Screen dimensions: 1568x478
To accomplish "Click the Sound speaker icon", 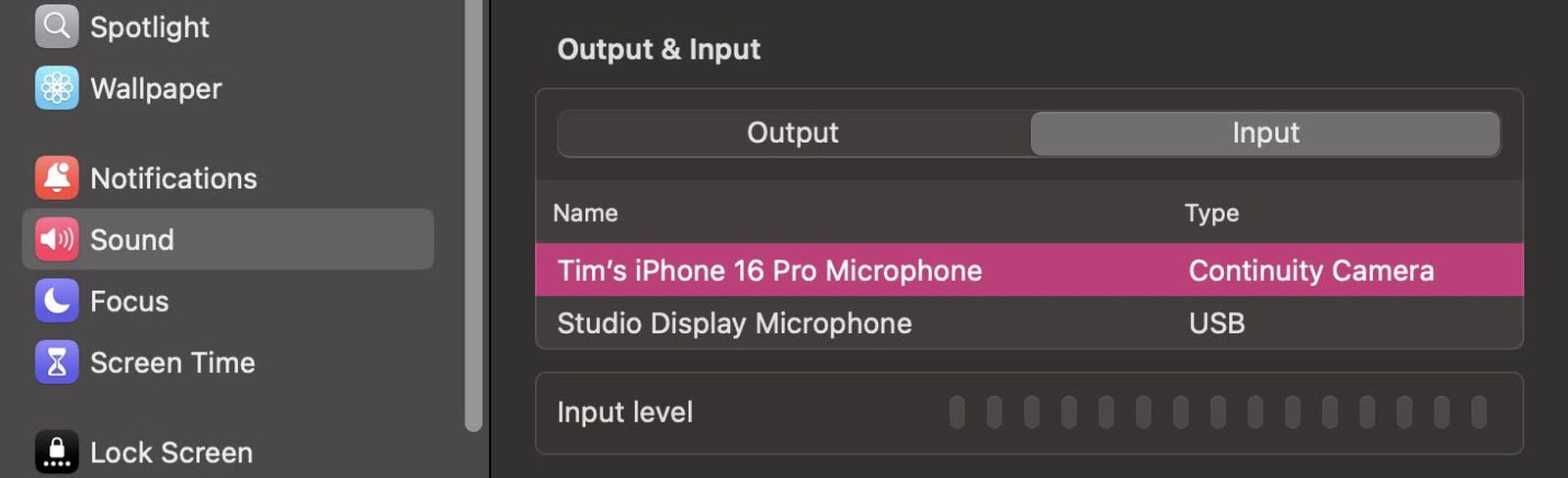I will 57,239.
